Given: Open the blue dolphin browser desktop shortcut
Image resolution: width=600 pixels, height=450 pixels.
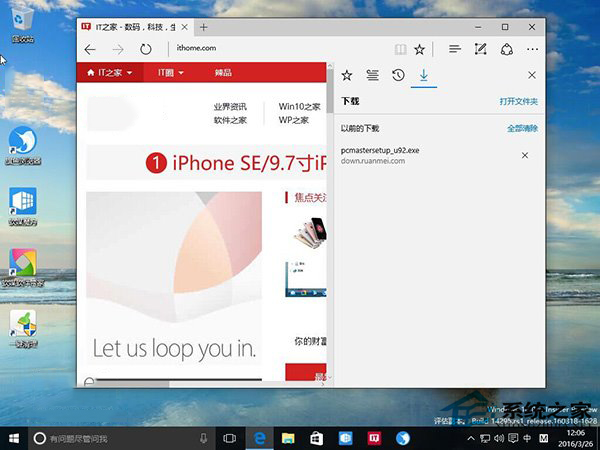Looking at the screenshot, I should coord(23,146).
